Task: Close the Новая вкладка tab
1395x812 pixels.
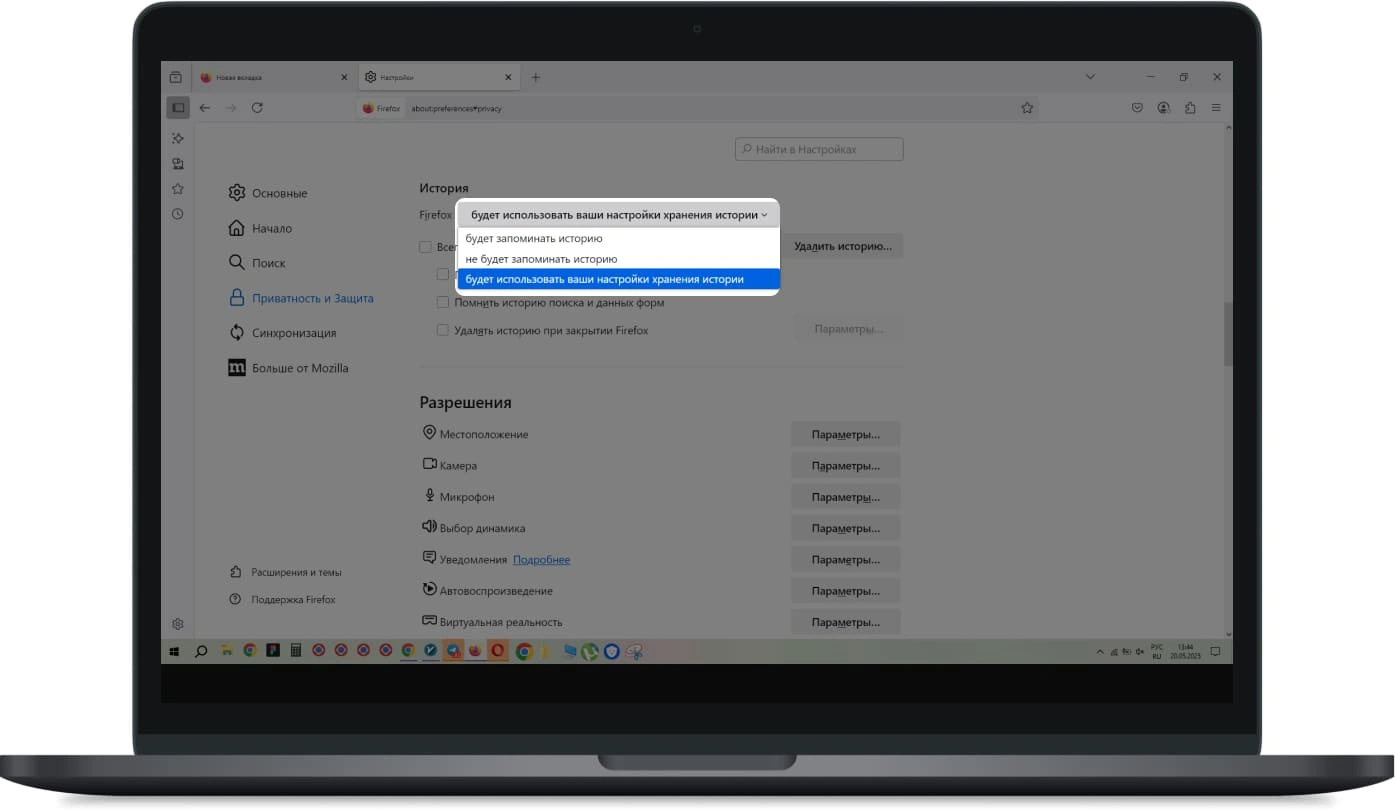Action: click(344, 77)
